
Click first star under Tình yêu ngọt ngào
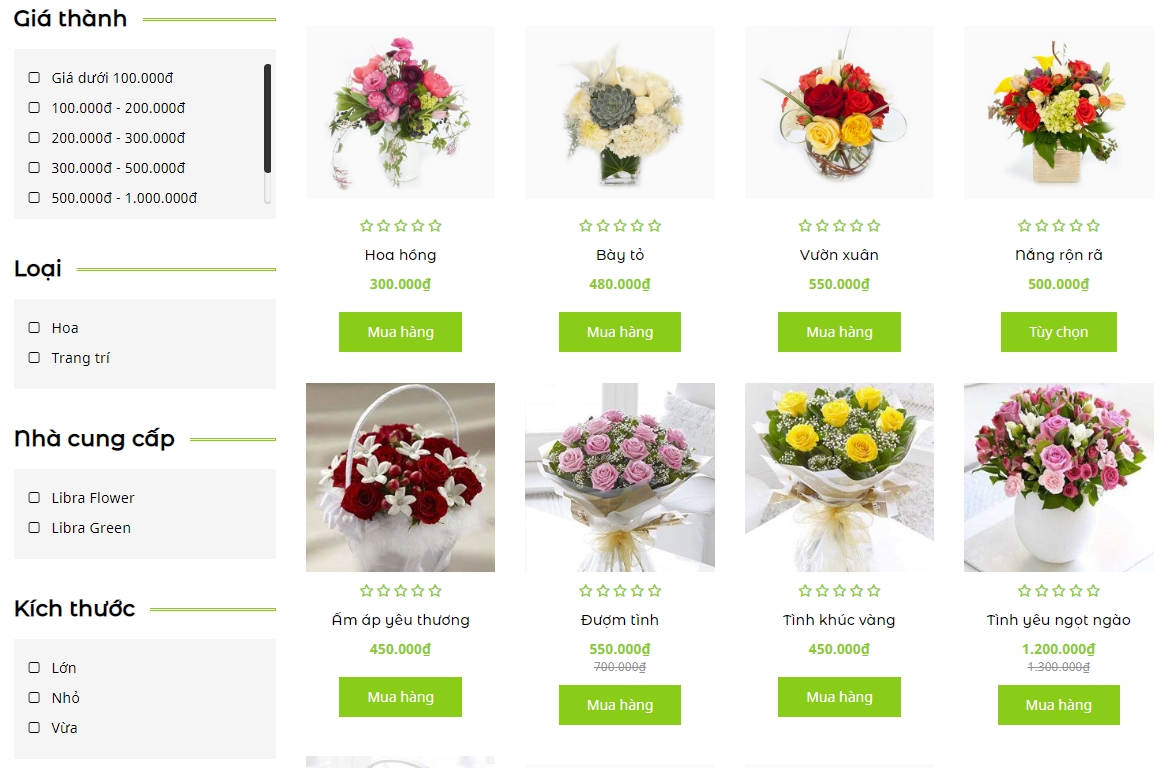click(1024, 590)
